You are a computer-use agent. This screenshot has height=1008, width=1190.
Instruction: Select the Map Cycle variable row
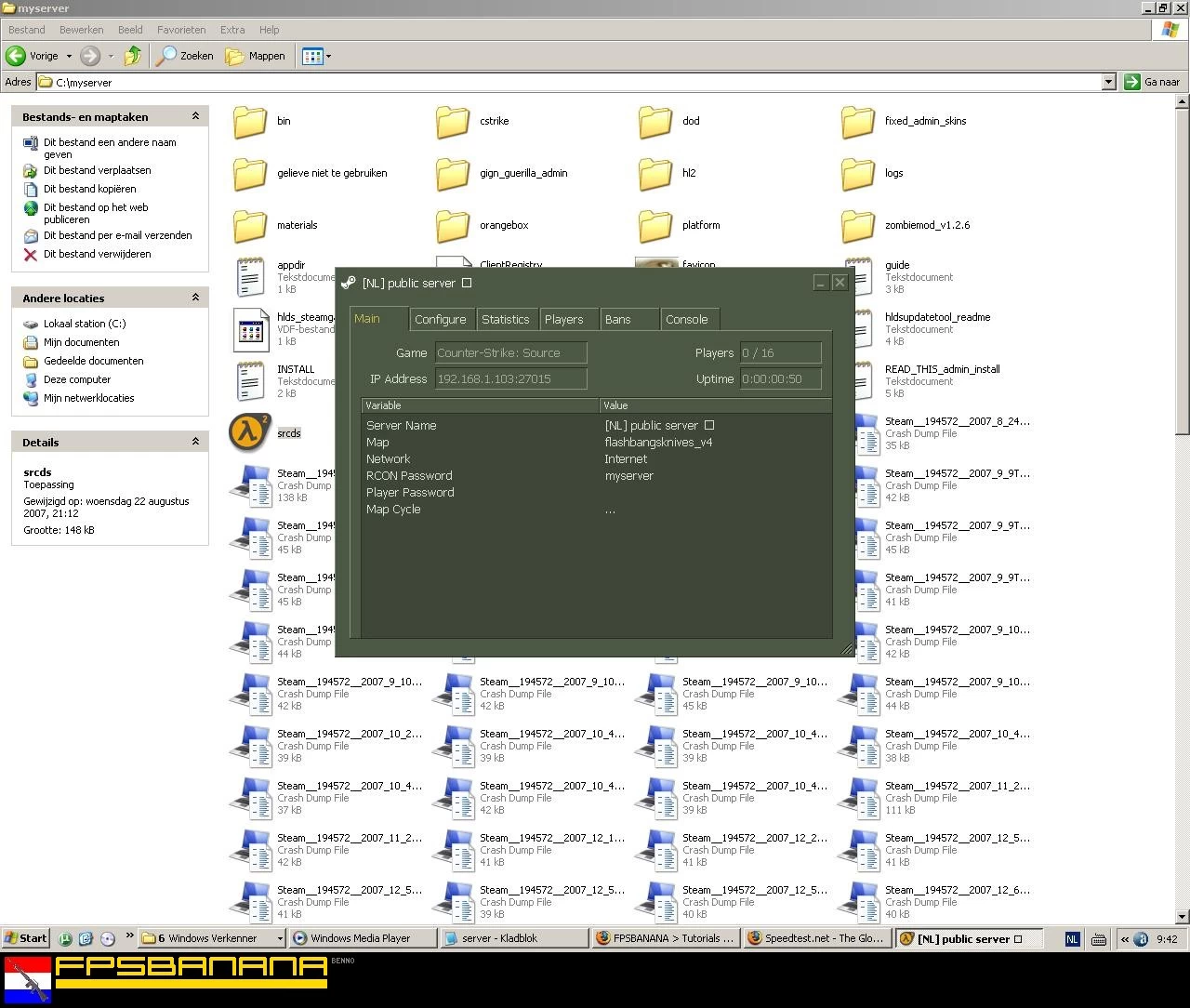[596, 510]
